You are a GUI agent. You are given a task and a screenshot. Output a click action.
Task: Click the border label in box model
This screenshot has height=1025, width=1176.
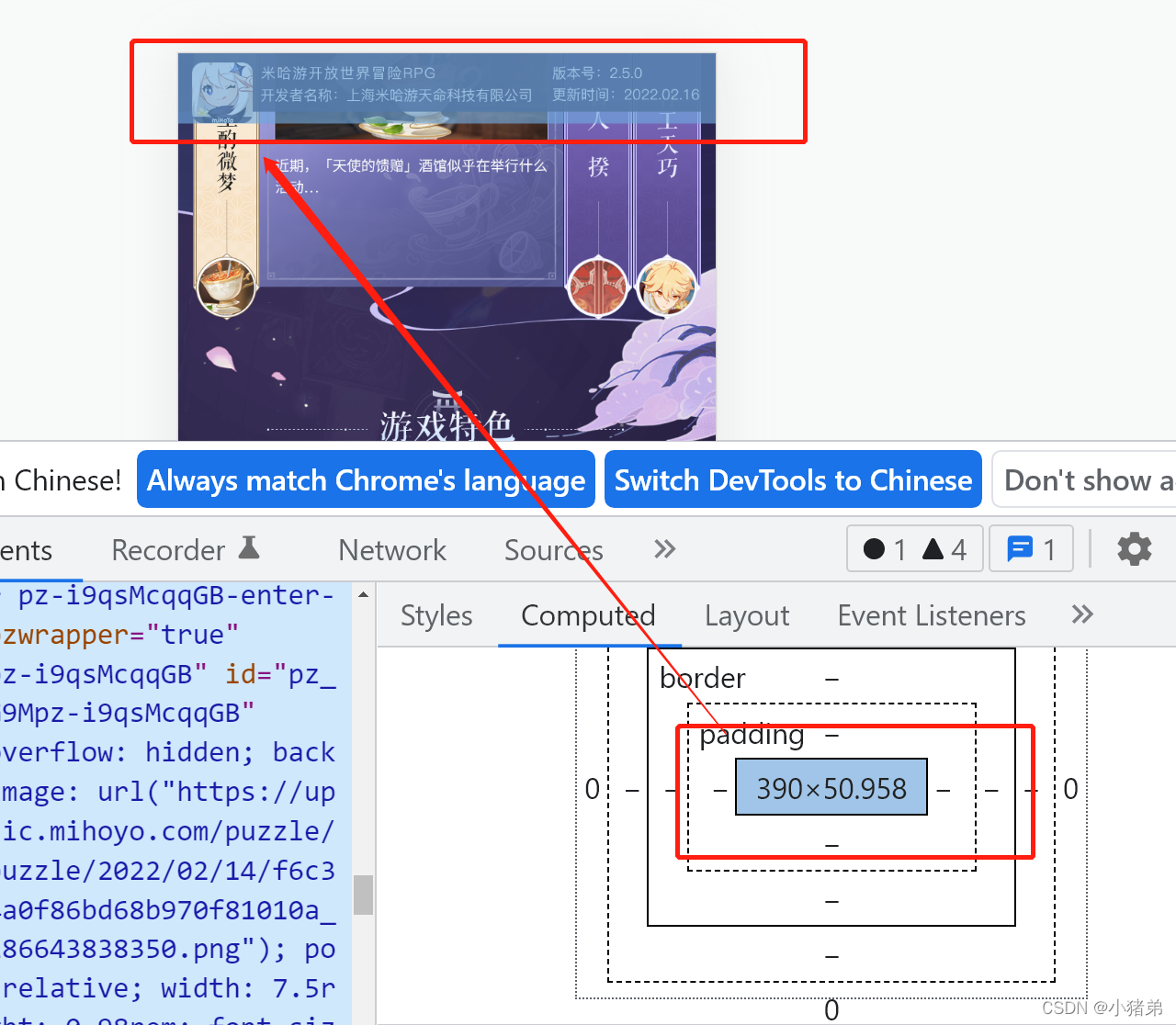tap(702, 678)
